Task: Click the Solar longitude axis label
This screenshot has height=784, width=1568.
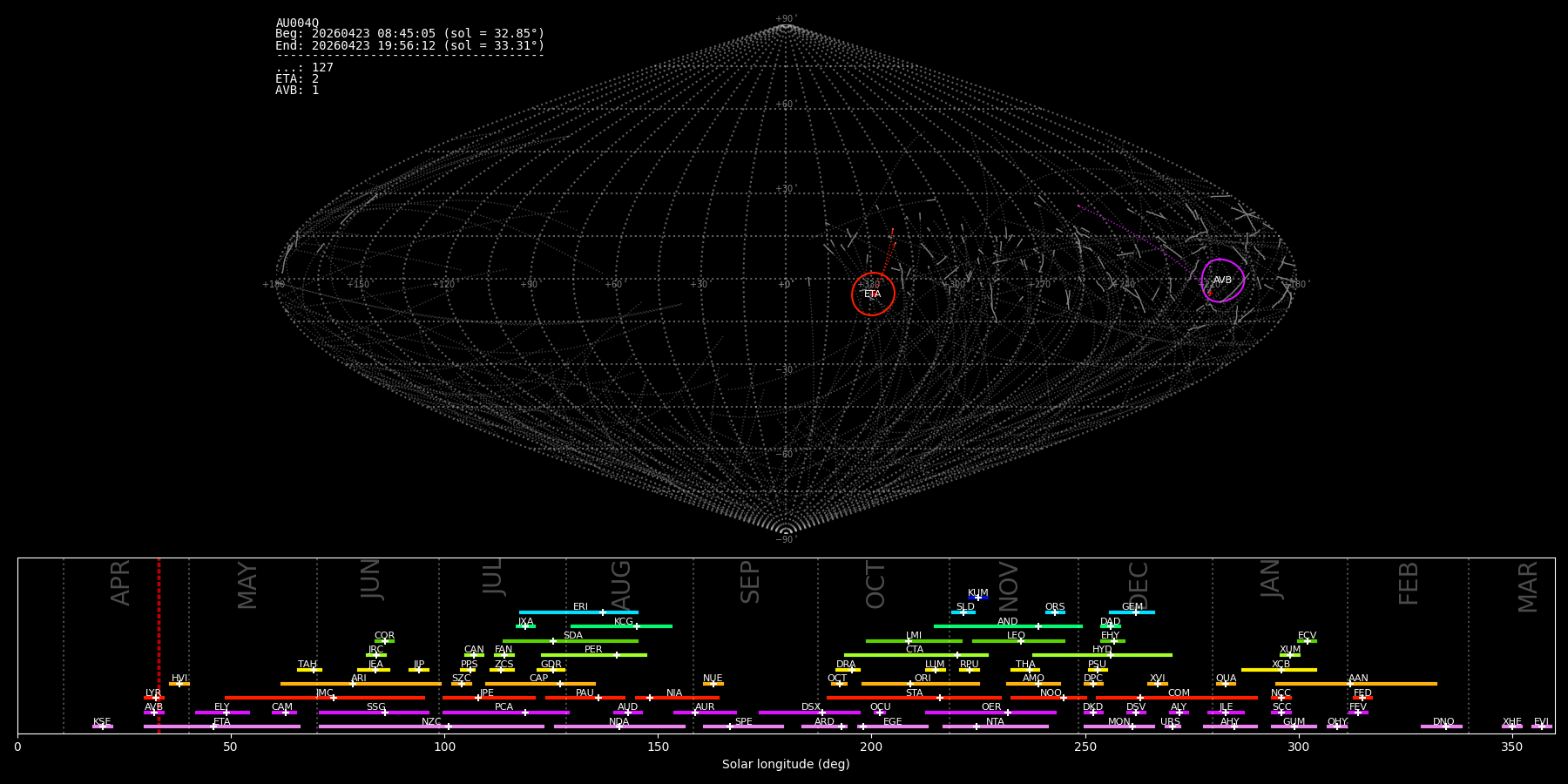Action: tap(786, 764)
